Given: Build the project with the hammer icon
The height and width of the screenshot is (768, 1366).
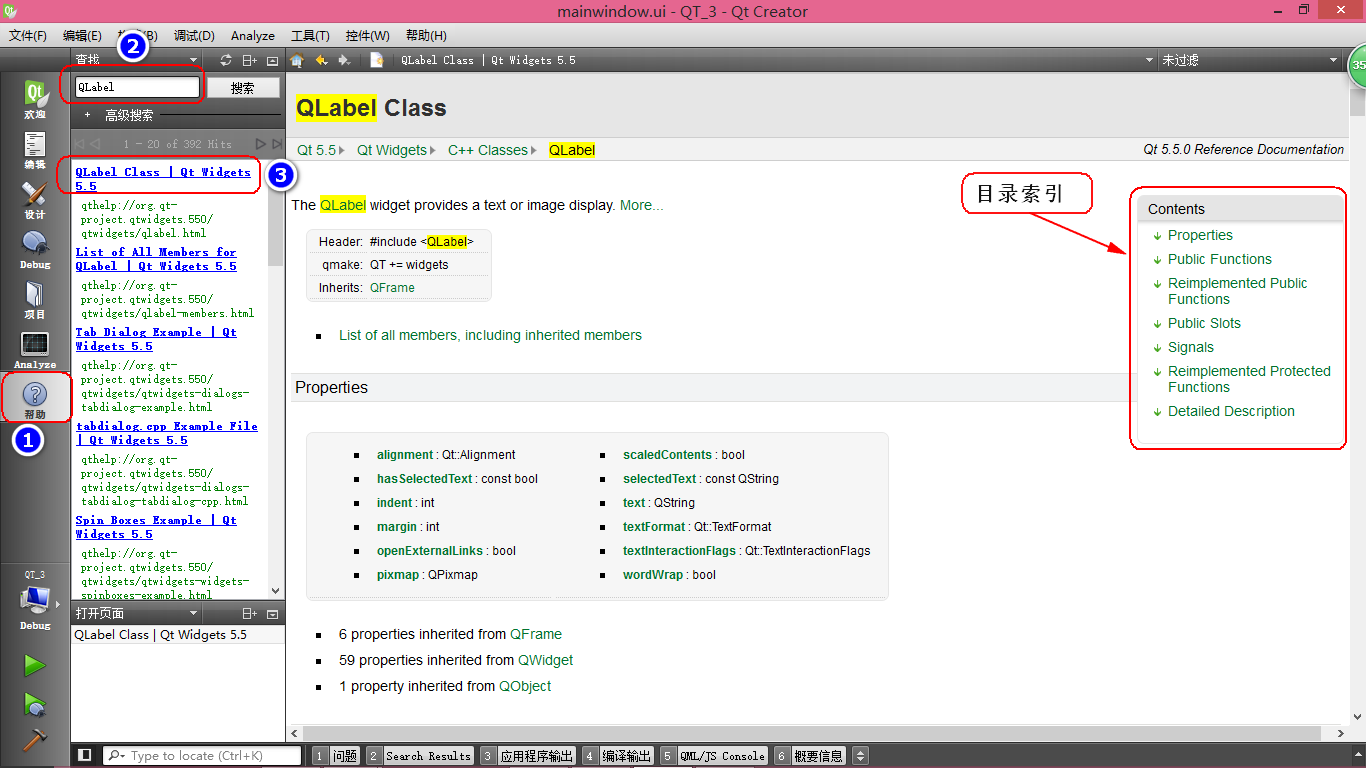Looking at the screenshot, I should click(x=35, y=739).
